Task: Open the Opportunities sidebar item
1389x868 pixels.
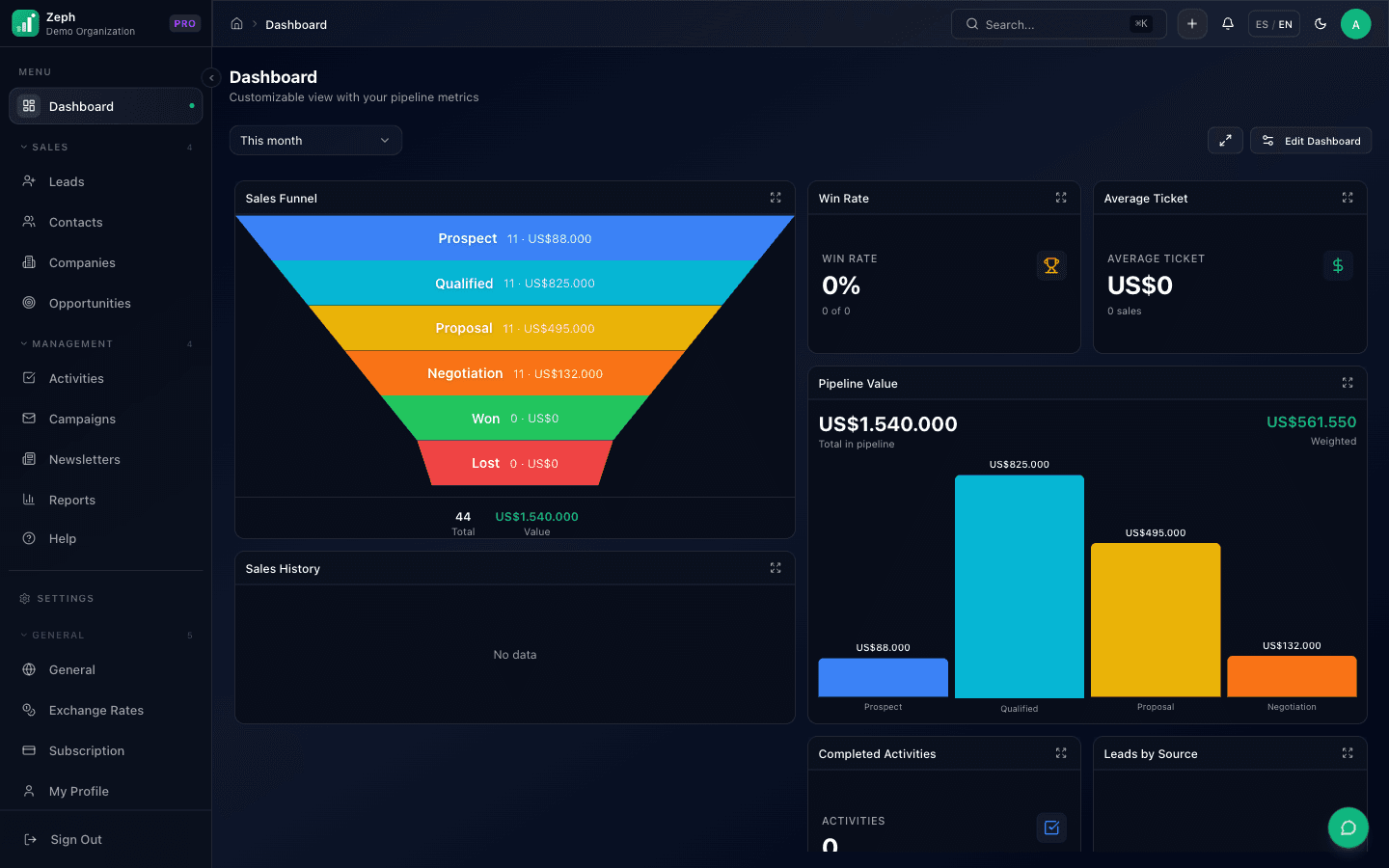Action: click(x=90, y=303)
